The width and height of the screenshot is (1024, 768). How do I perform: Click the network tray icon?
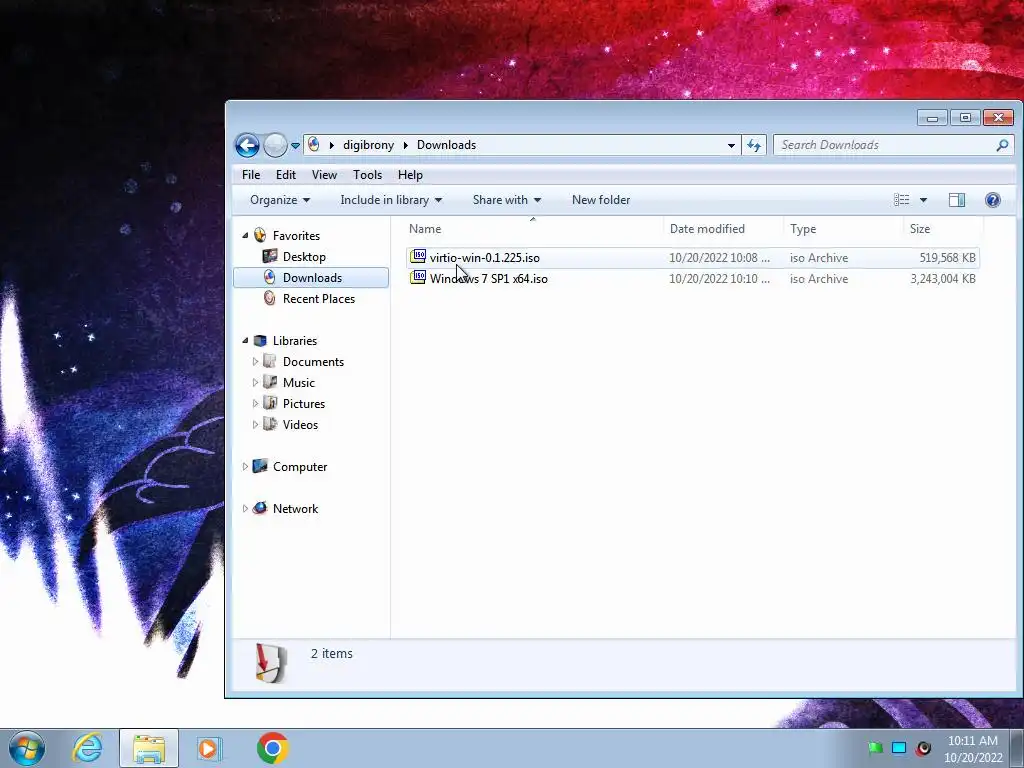point(899,748)
